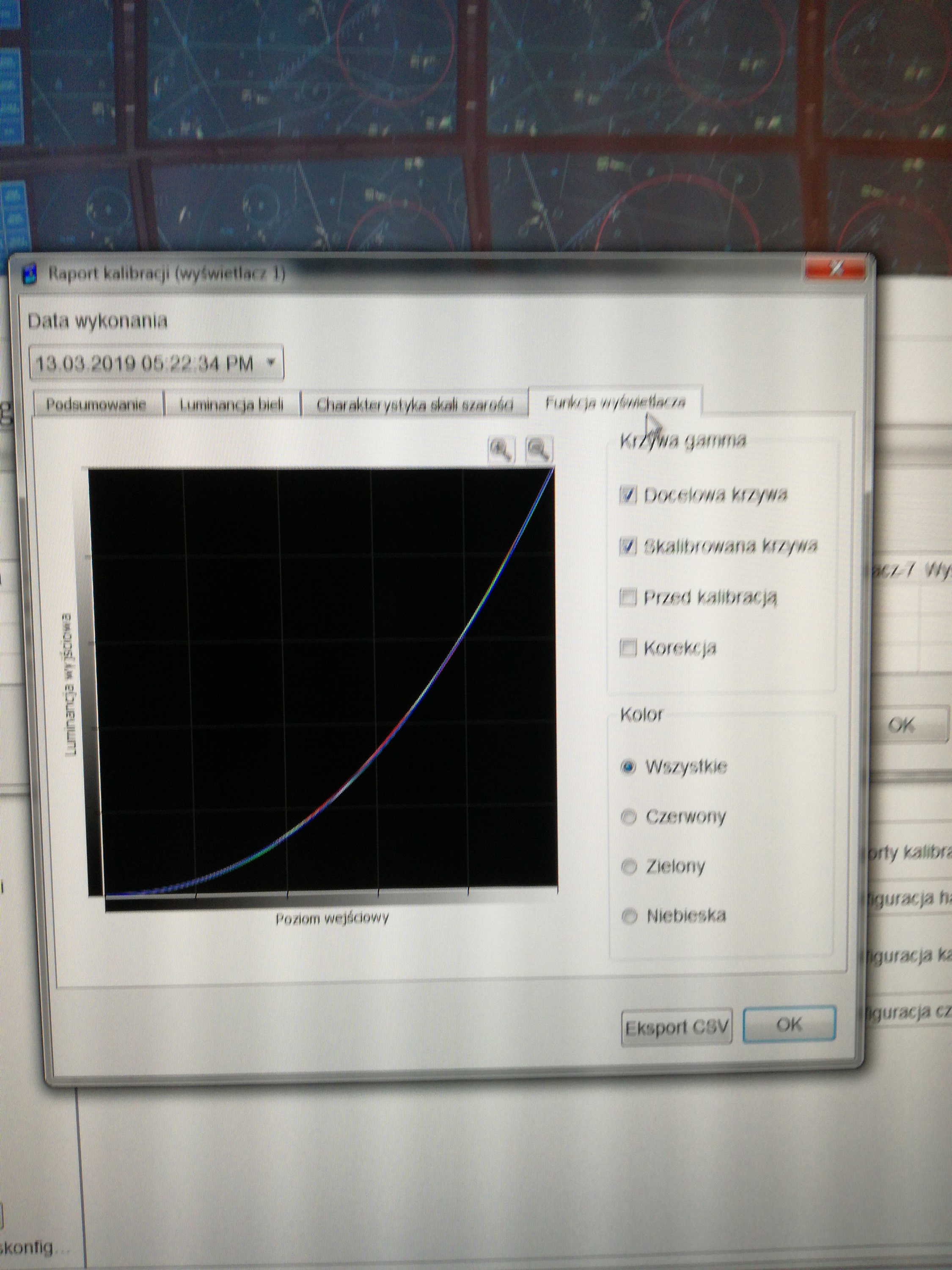This screenshot has width=952, height=1270.
Task: Open Charakterystyka skali szarości tab
Action: click(414, 405)
